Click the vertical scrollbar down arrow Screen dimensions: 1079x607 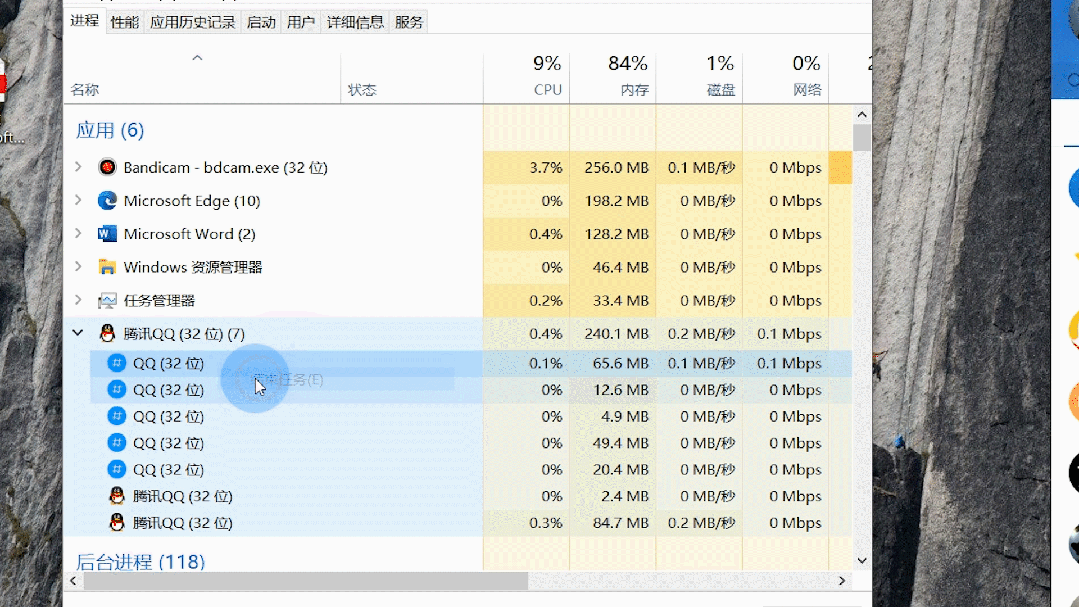[862, 561]
